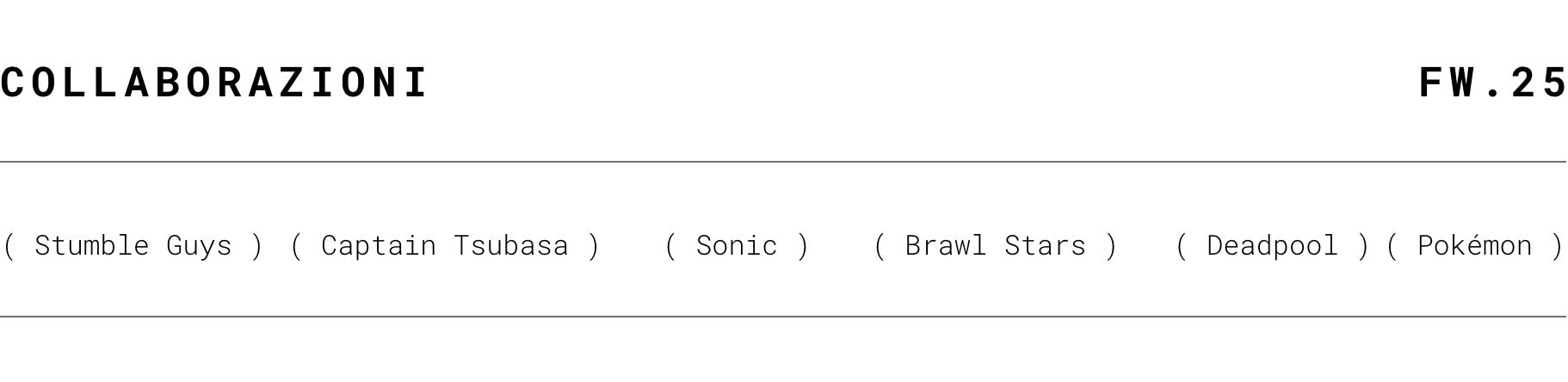The image size is (1568, 382).
Task: Click the closing parenthesis after Sonic
Action: tap(803, 246)
